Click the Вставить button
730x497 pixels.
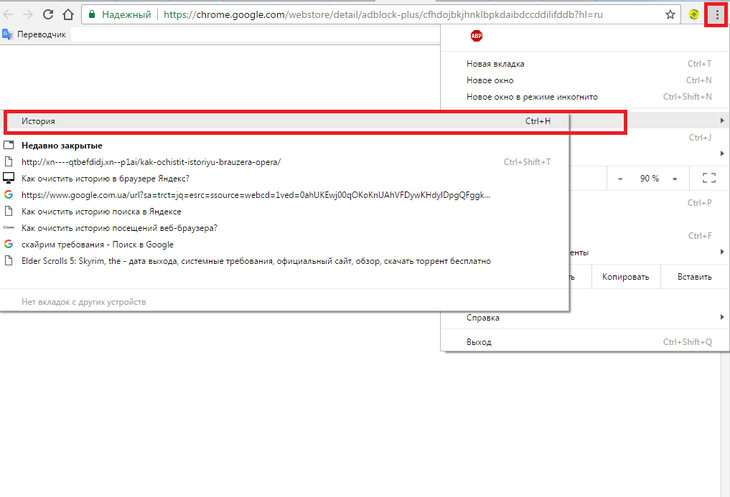693,277
